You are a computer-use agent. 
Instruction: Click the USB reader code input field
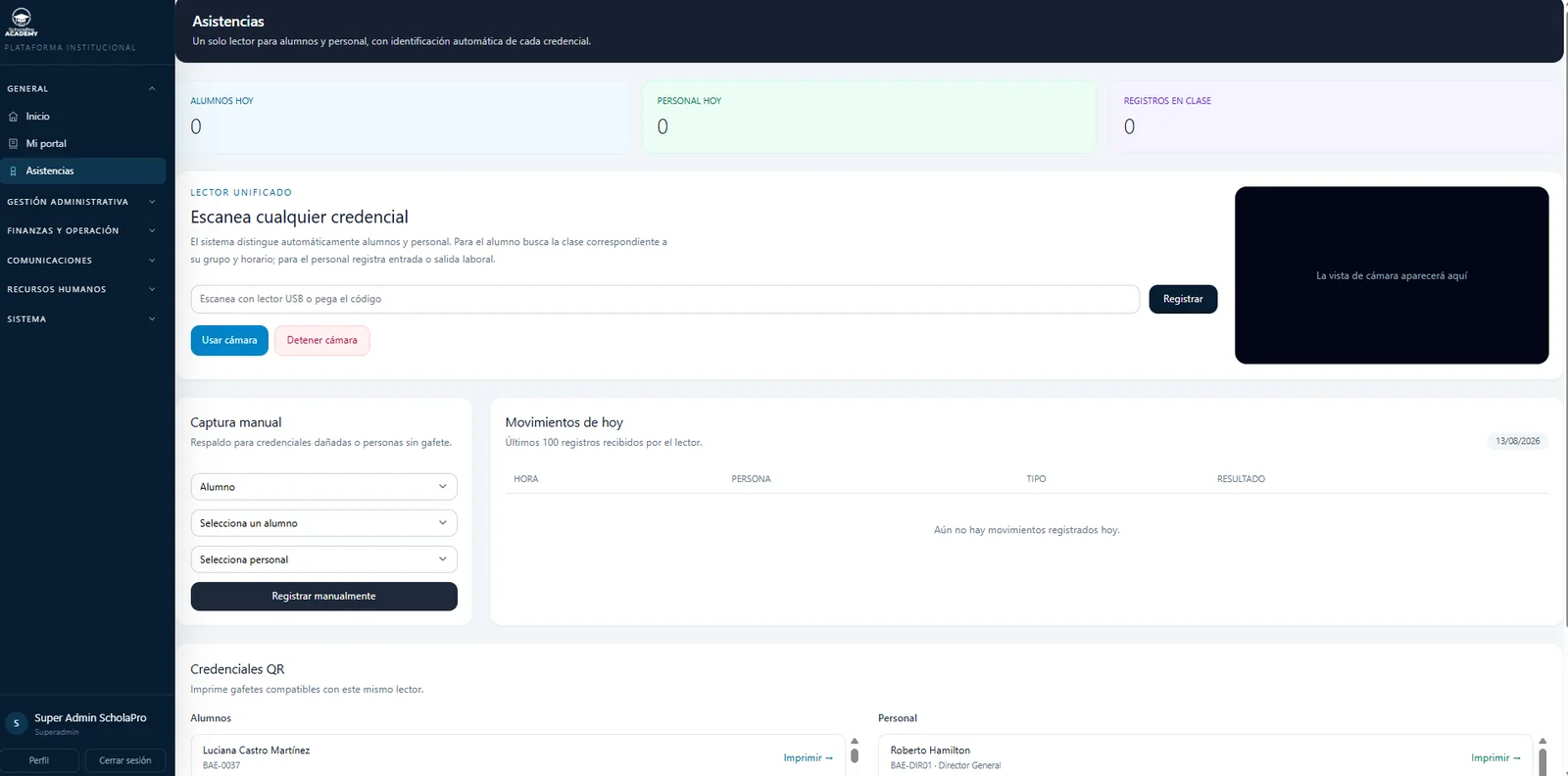pyautogui.click(x=664, y=299)
